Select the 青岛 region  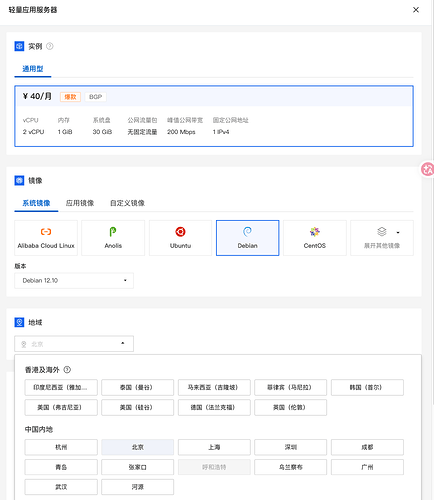[x=61, y=467]
